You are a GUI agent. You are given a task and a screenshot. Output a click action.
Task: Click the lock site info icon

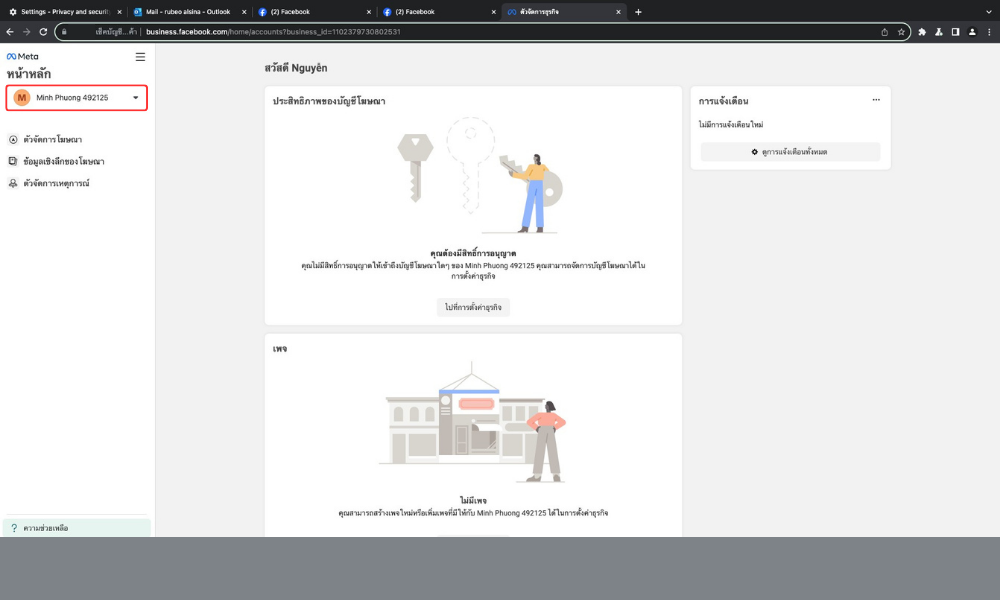coord(64,32)
